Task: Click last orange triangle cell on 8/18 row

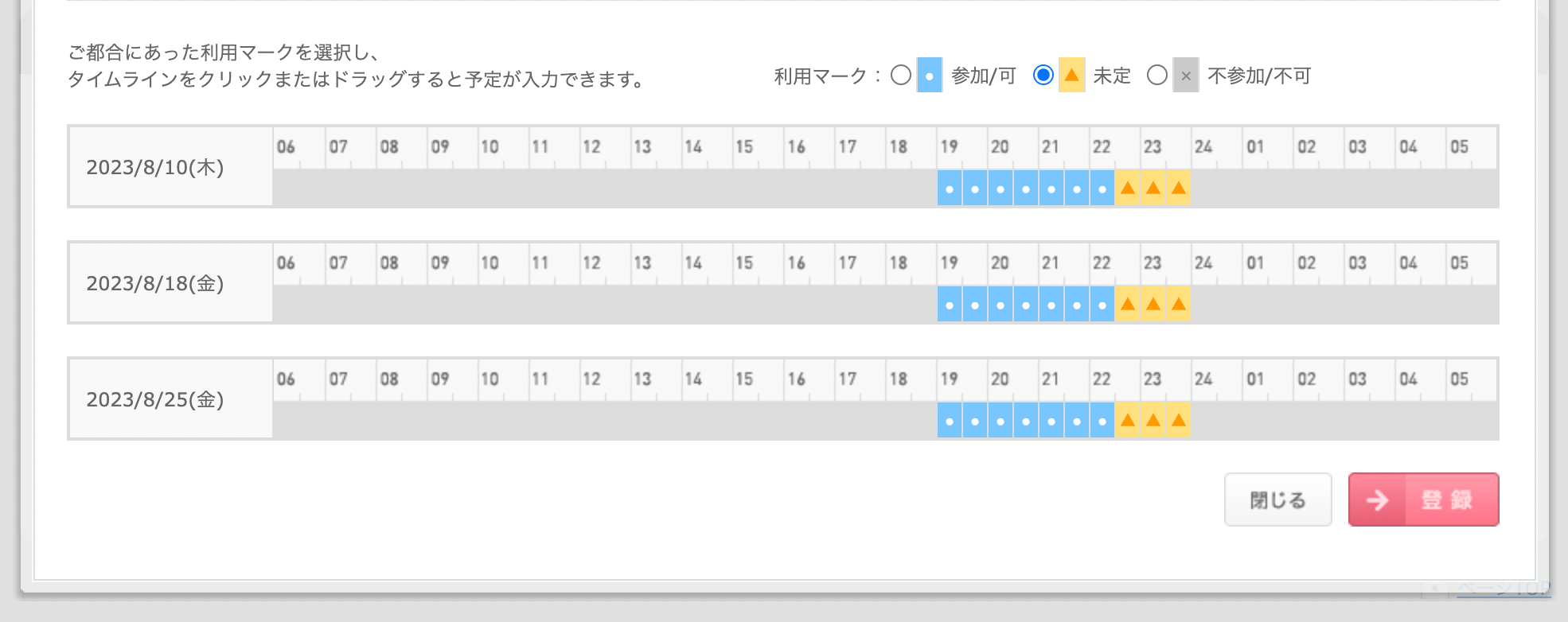Action: (1178, 305)
